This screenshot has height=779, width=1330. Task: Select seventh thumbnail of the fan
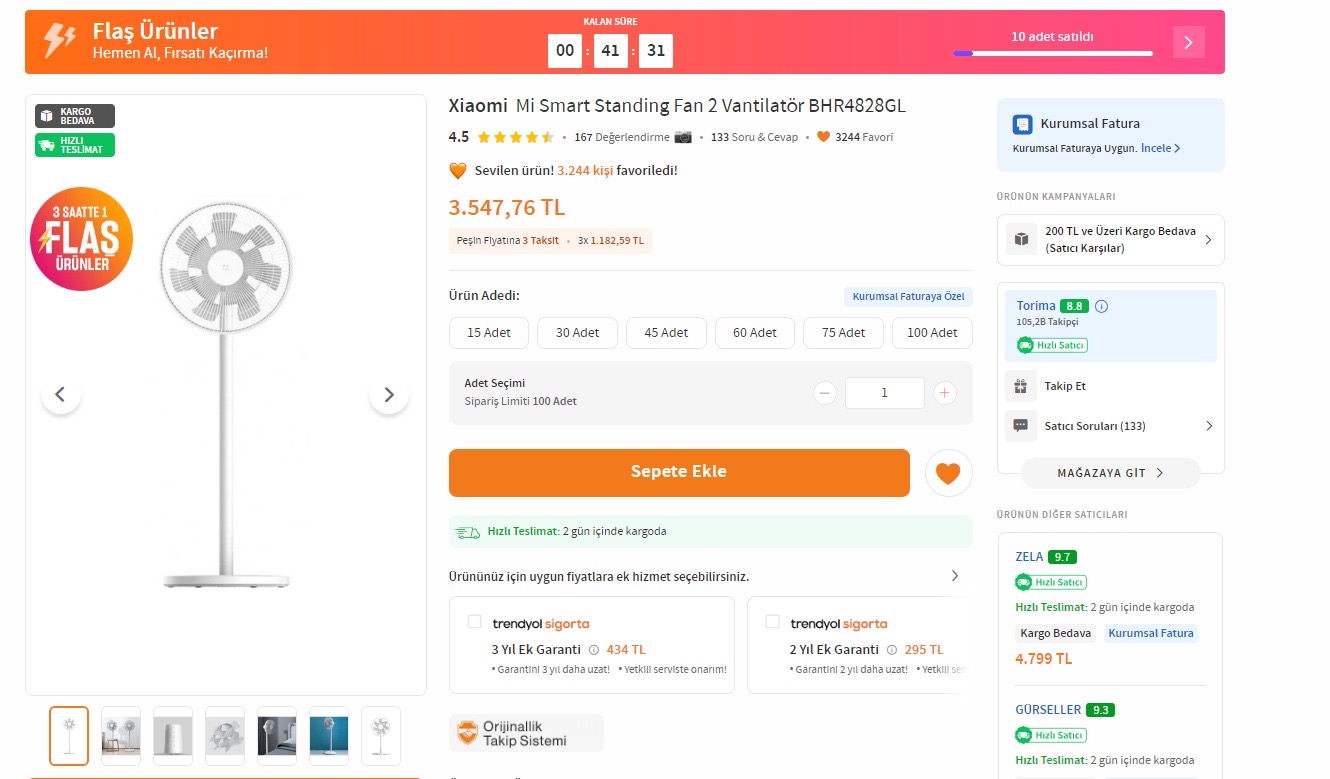pos(381,736)
